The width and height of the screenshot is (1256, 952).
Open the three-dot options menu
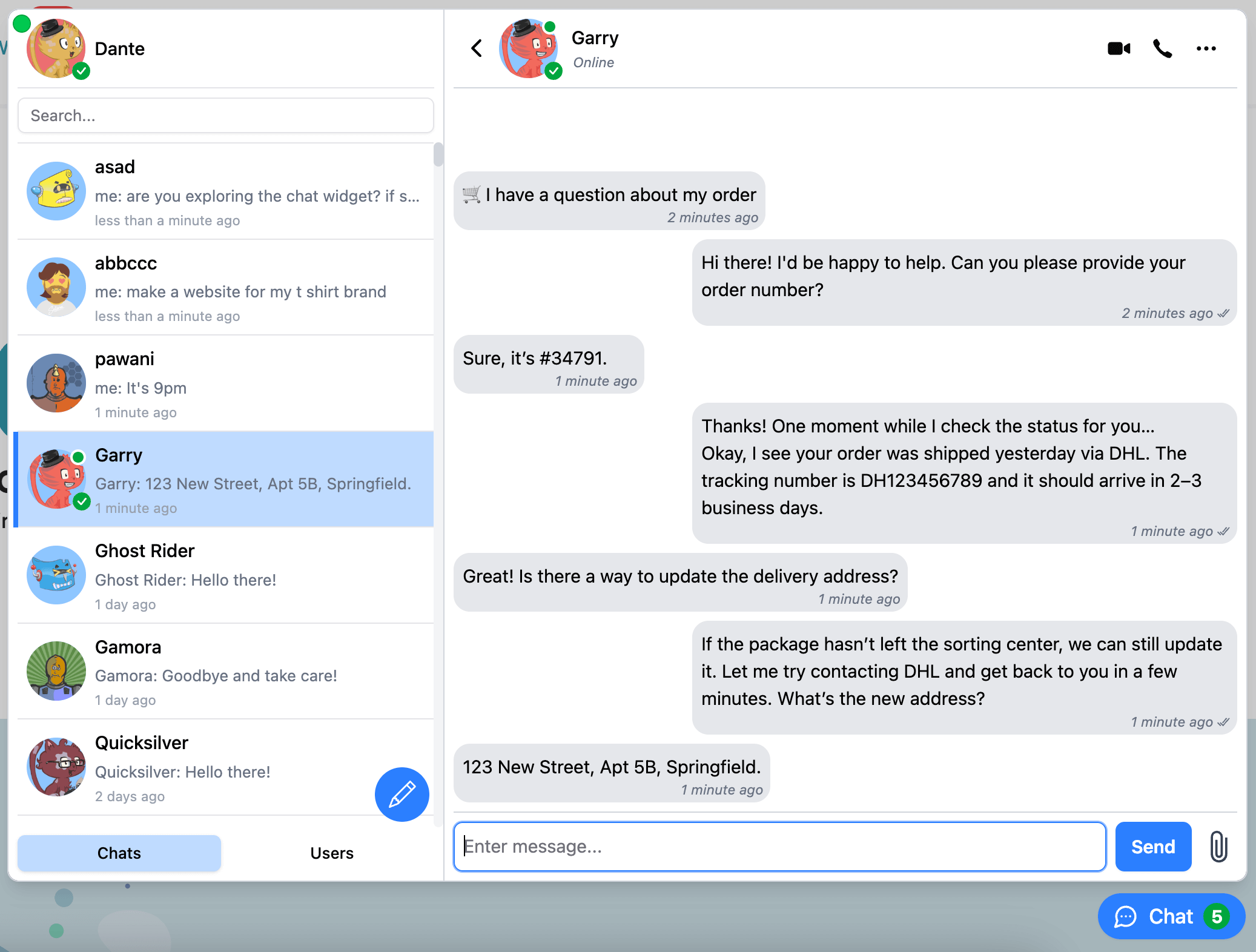click(x=1206, y=48)
